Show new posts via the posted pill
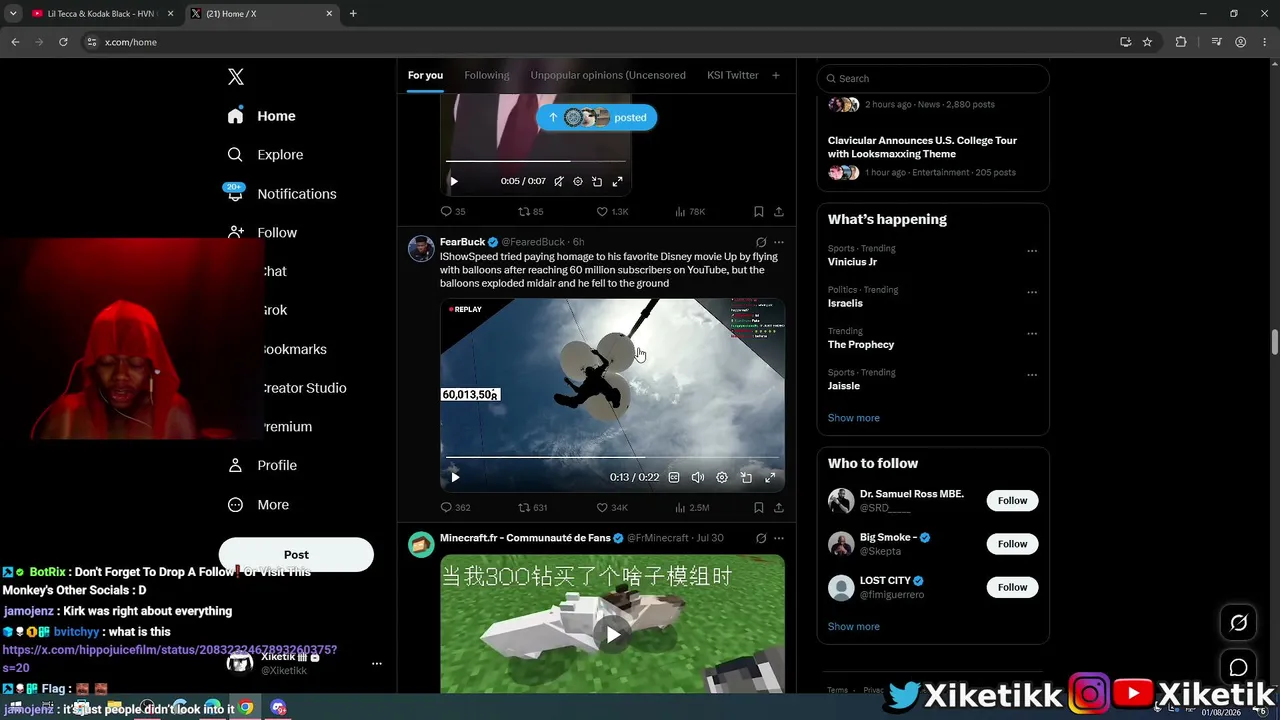Viewport: 1280px width, 720px height. (x=596, y=117)
